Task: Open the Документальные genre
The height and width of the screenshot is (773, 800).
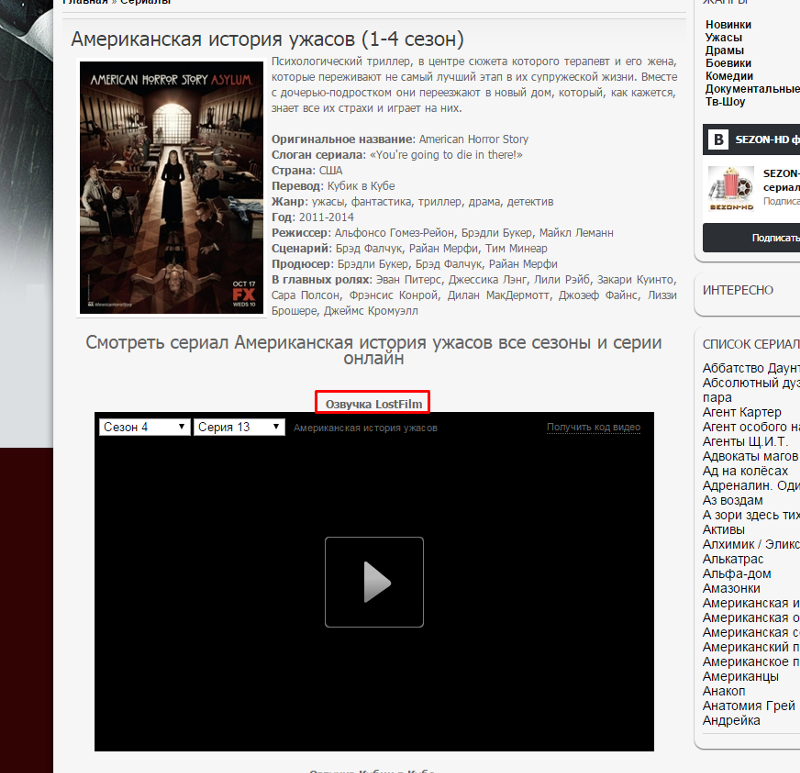Action: 753,89
